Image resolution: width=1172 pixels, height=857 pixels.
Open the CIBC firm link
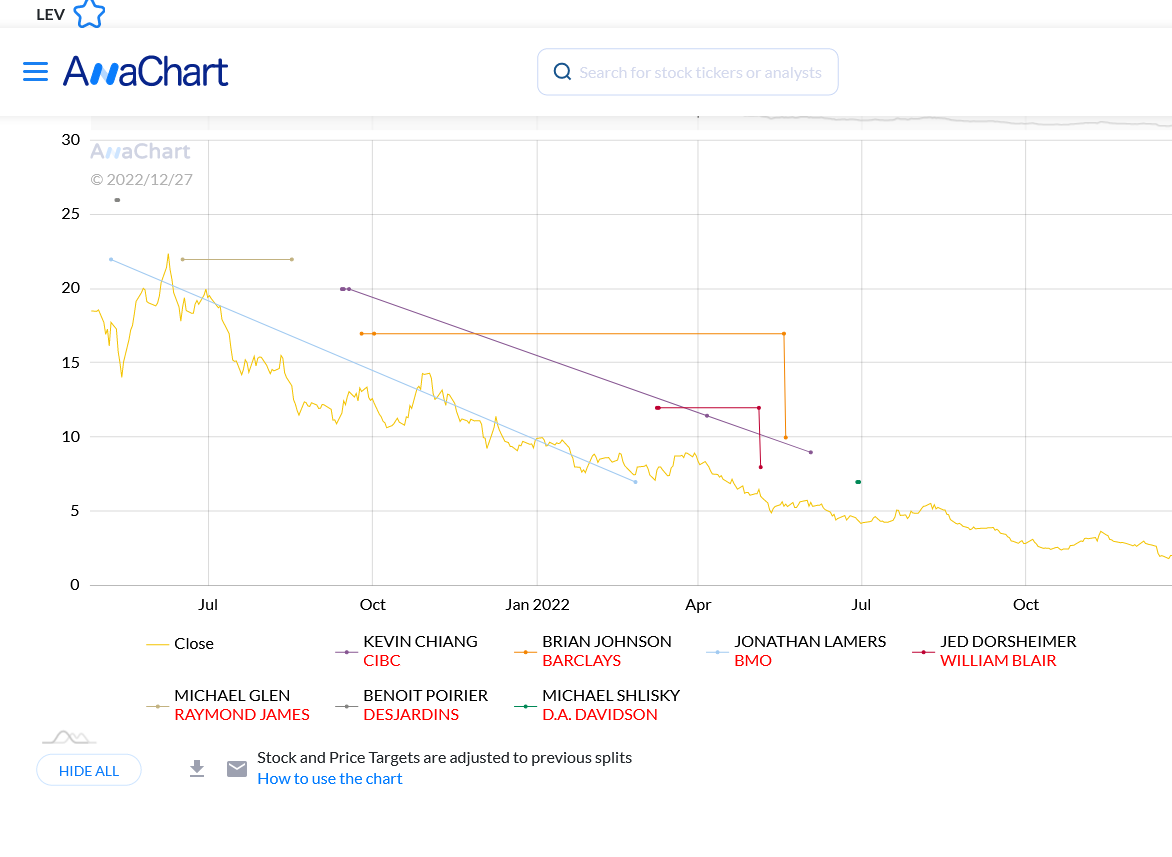click(382, 660)
